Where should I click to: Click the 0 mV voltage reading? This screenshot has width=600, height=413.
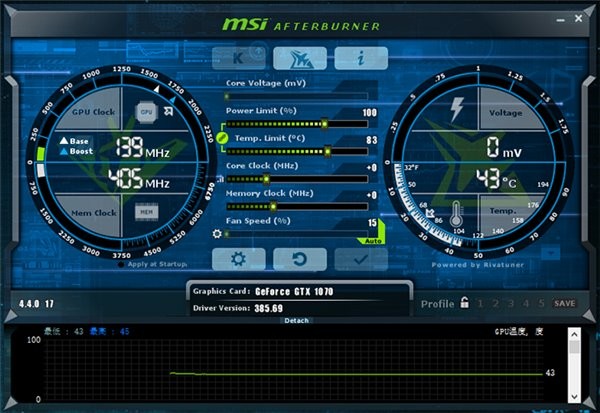click(x=504, y=148)
